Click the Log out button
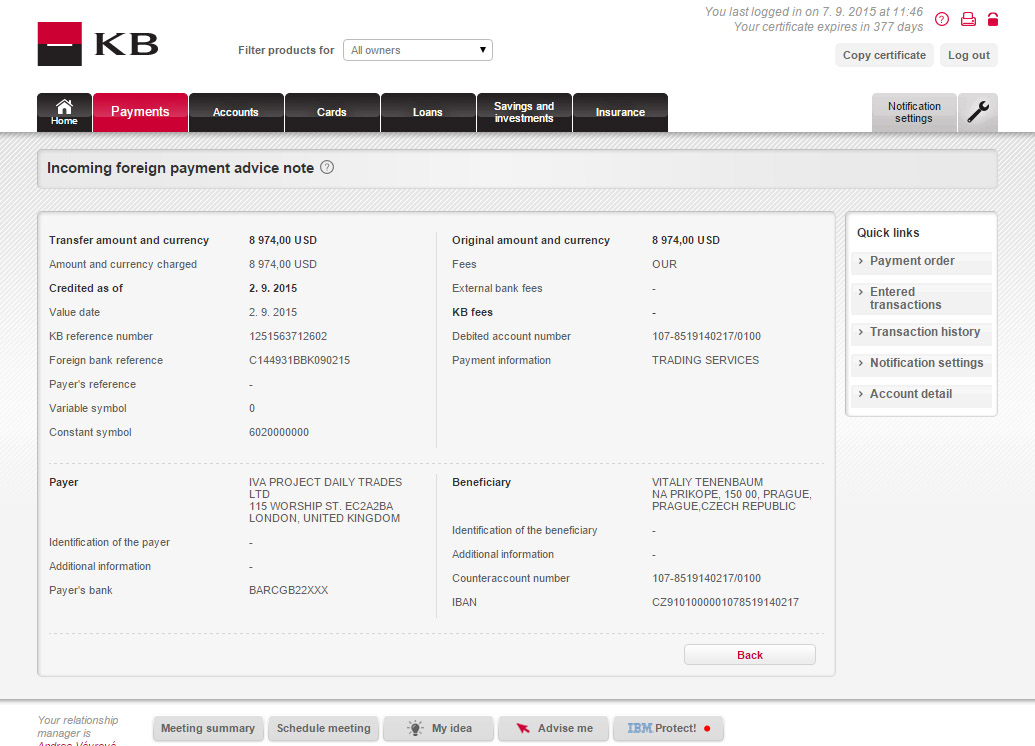Screen dimensions: 1035x746 point(968,55)
